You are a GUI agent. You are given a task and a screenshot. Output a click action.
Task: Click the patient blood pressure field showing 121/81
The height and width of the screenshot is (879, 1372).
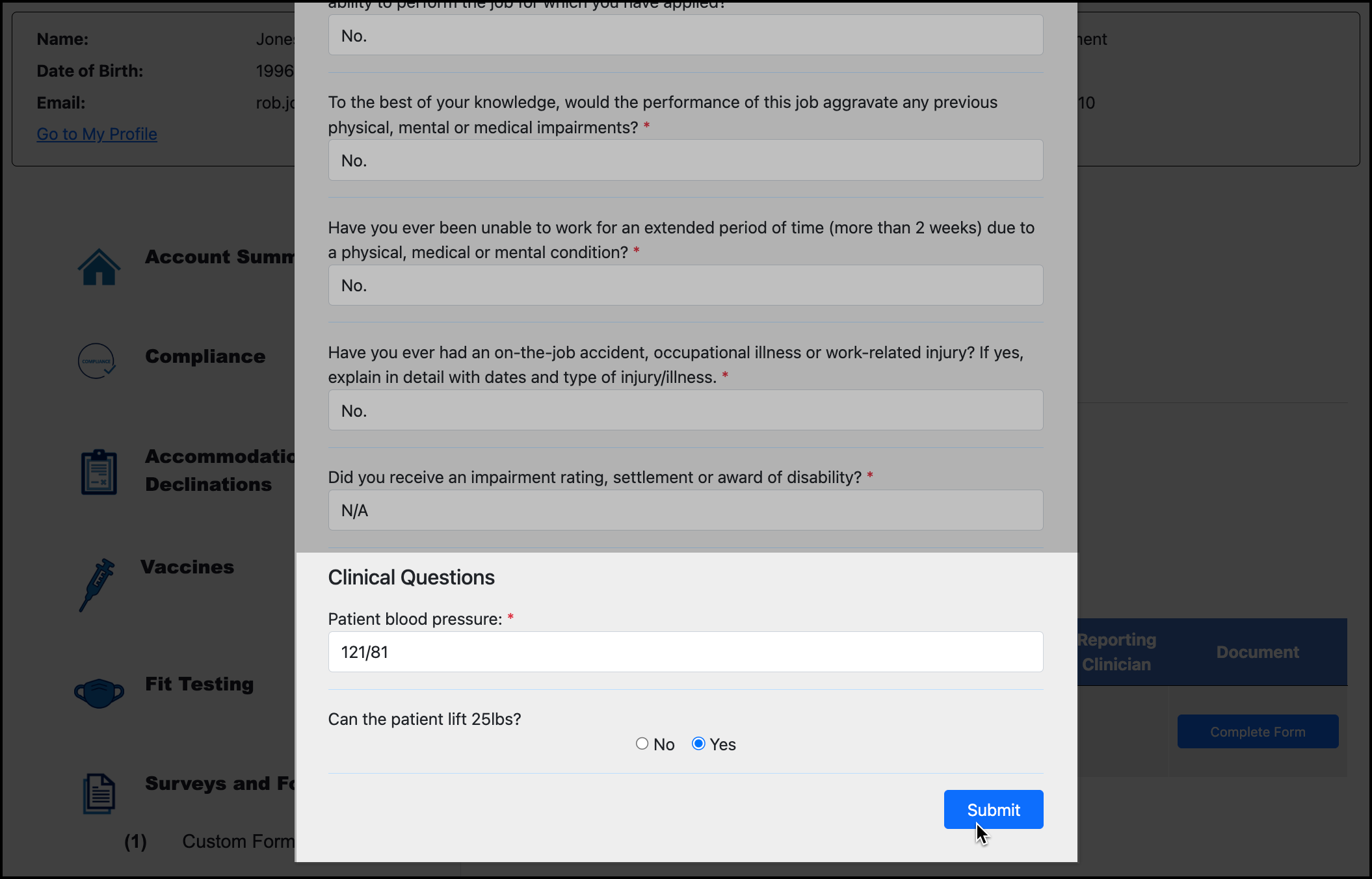click(x=685, y=651)
